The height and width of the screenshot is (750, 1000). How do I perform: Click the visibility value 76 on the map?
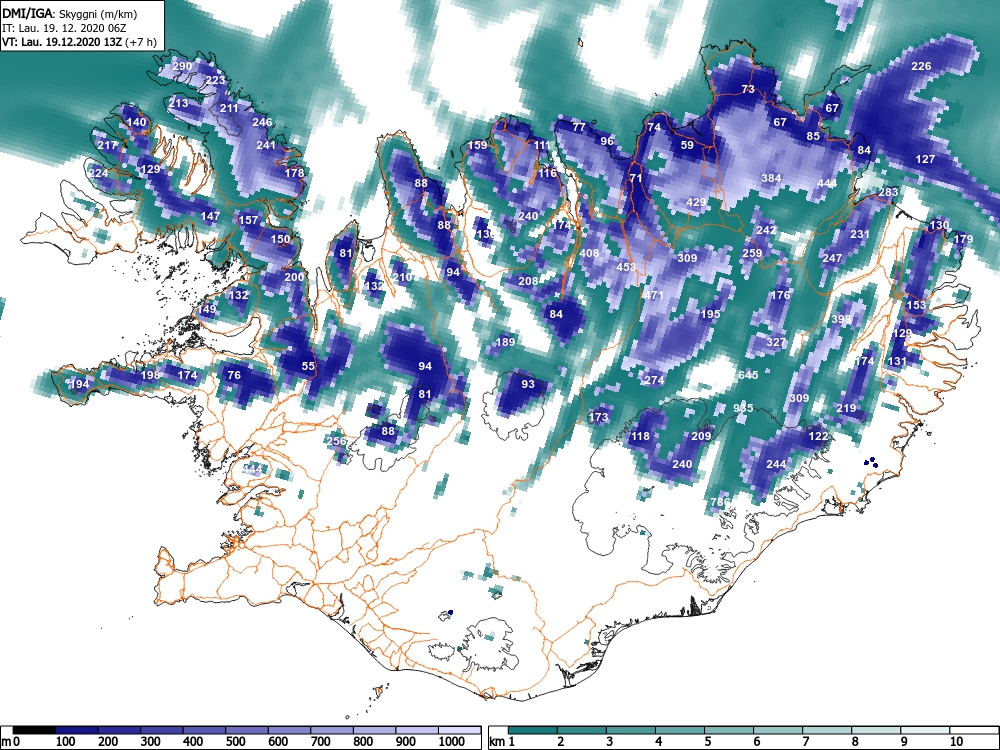234,375
